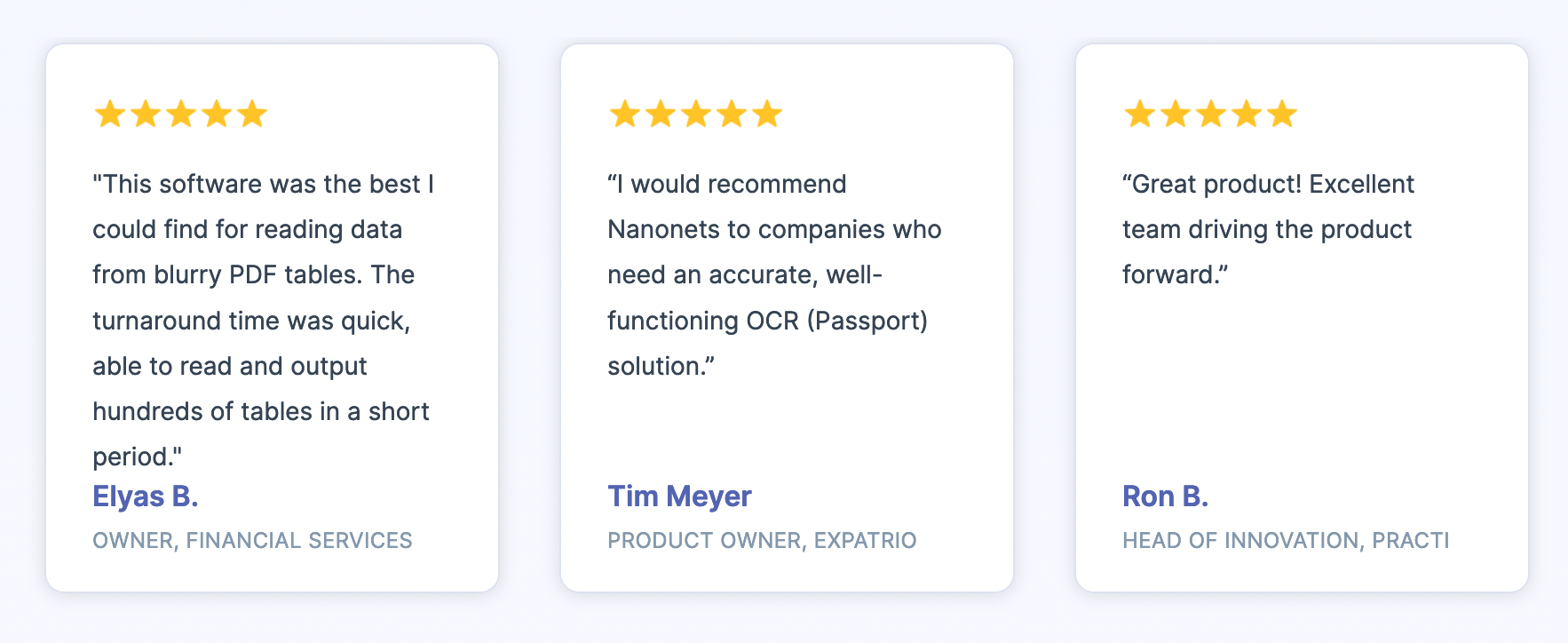
Task: Click the first star in Tim Meyer's review
Action: (625, 115)
